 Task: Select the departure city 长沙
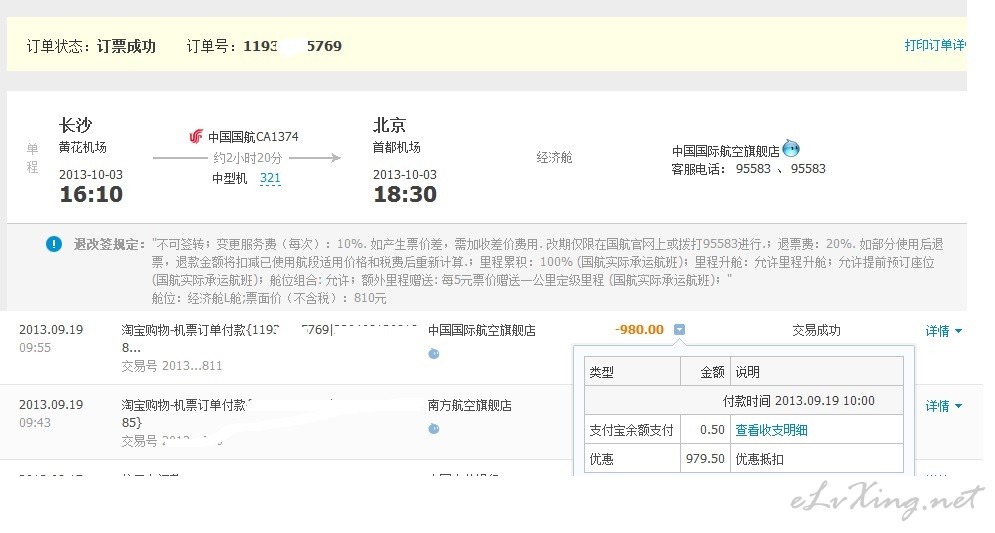coord(76,125)
